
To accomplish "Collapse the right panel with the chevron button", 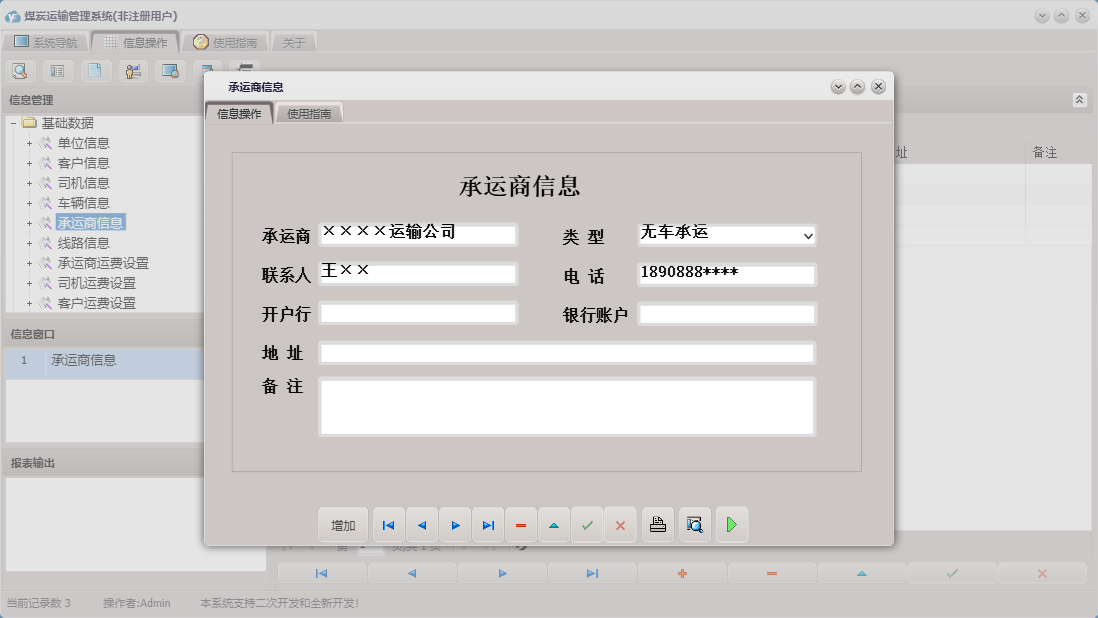I will 1079,100.
